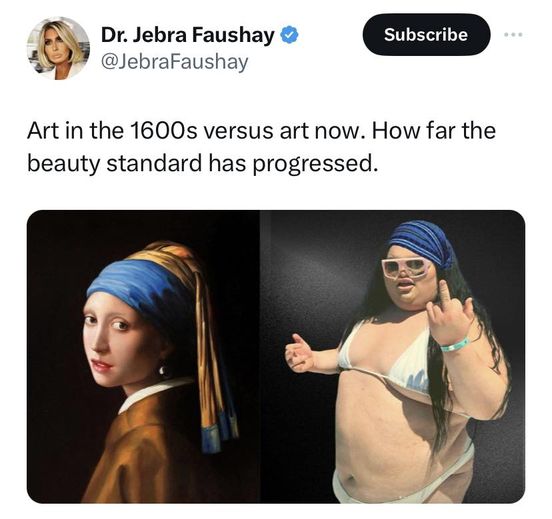Image resolution: width=552 pixels, height=519 pixels.
Task: Click the pink sunglasses in the right photo
Action: 407,268
